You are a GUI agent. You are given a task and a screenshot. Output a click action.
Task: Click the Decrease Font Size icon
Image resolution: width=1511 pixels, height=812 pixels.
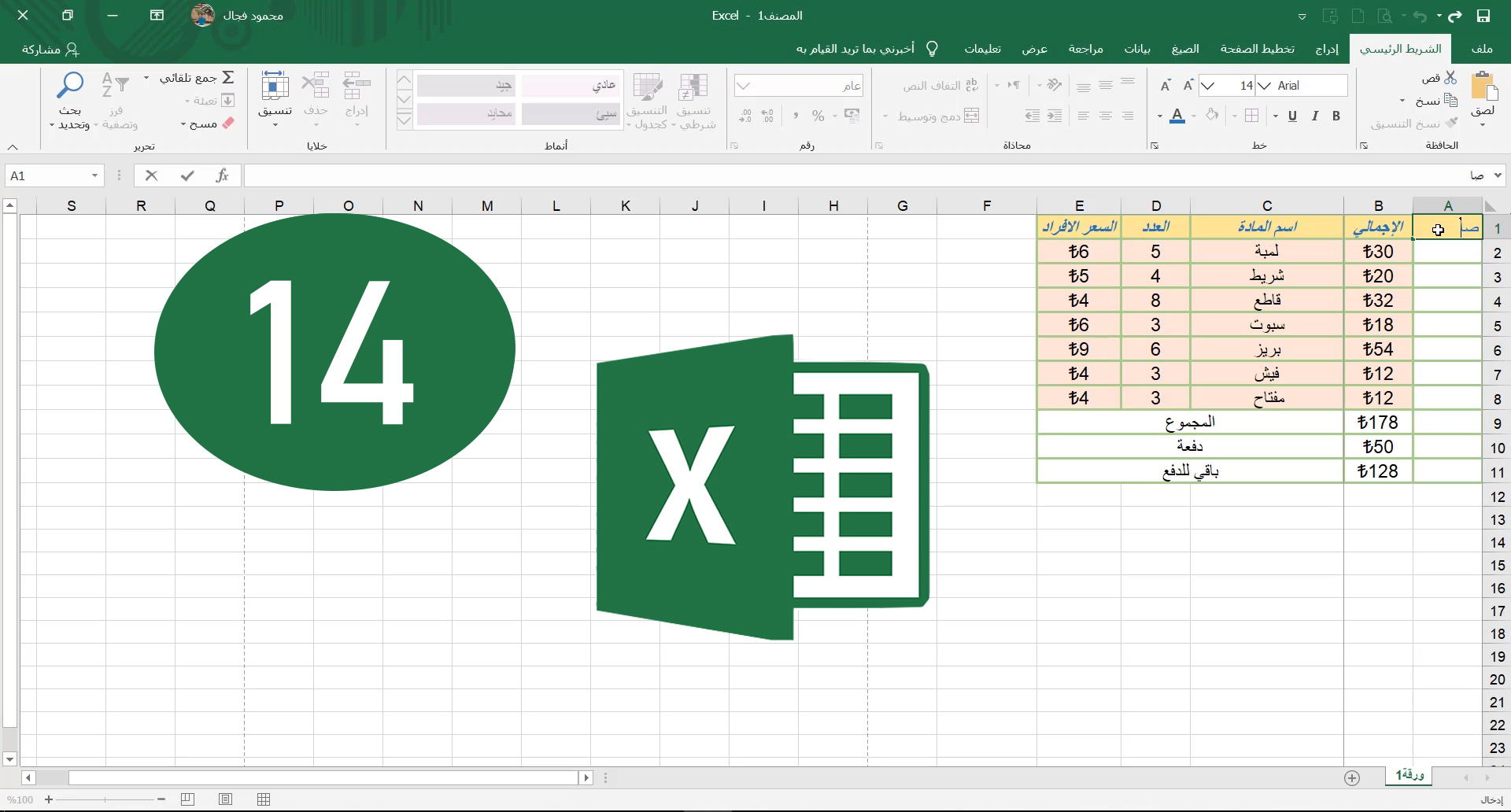(1166, 85)
